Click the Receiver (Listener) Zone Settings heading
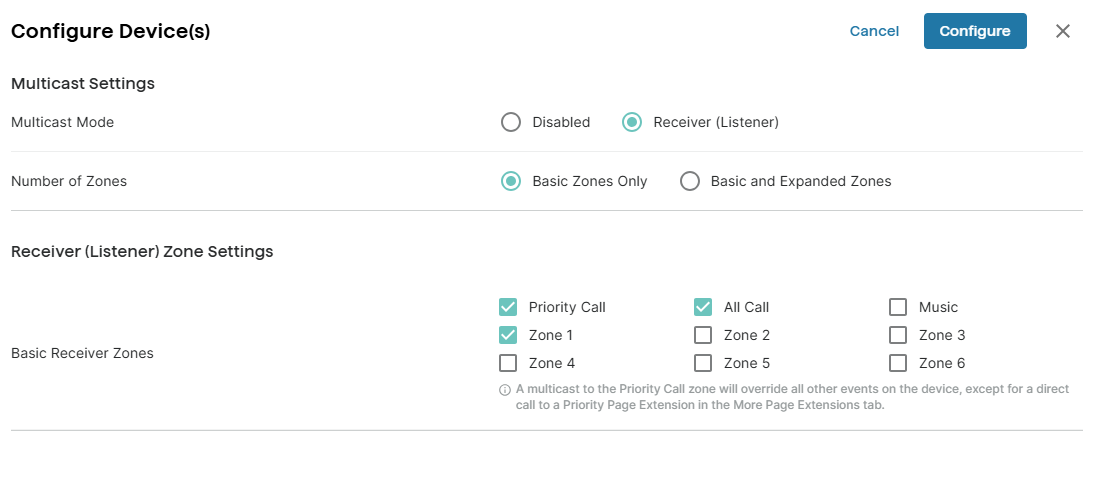 [142, 251]
